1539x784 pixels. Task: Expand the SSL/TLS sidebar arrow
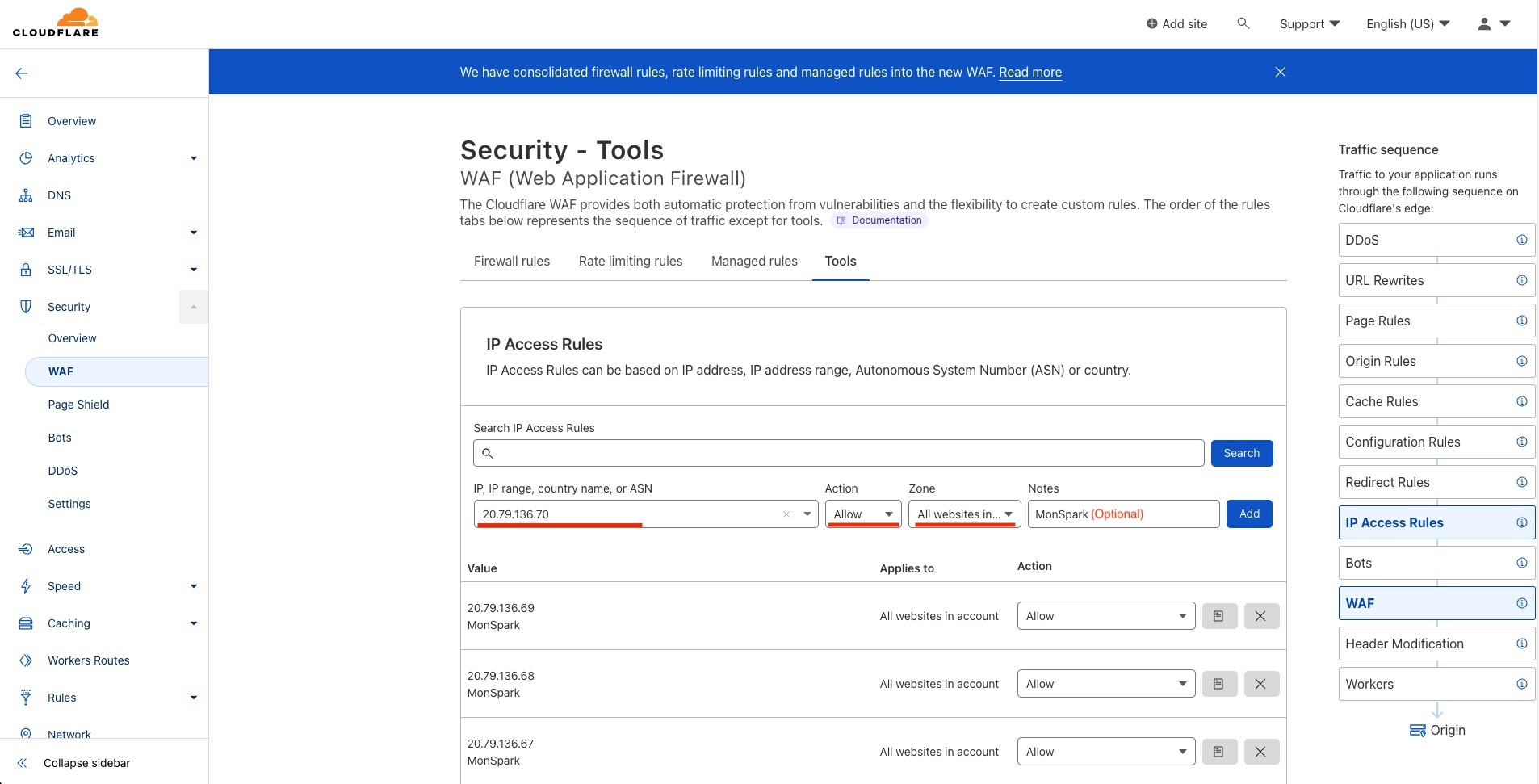(x=194, y=270)
